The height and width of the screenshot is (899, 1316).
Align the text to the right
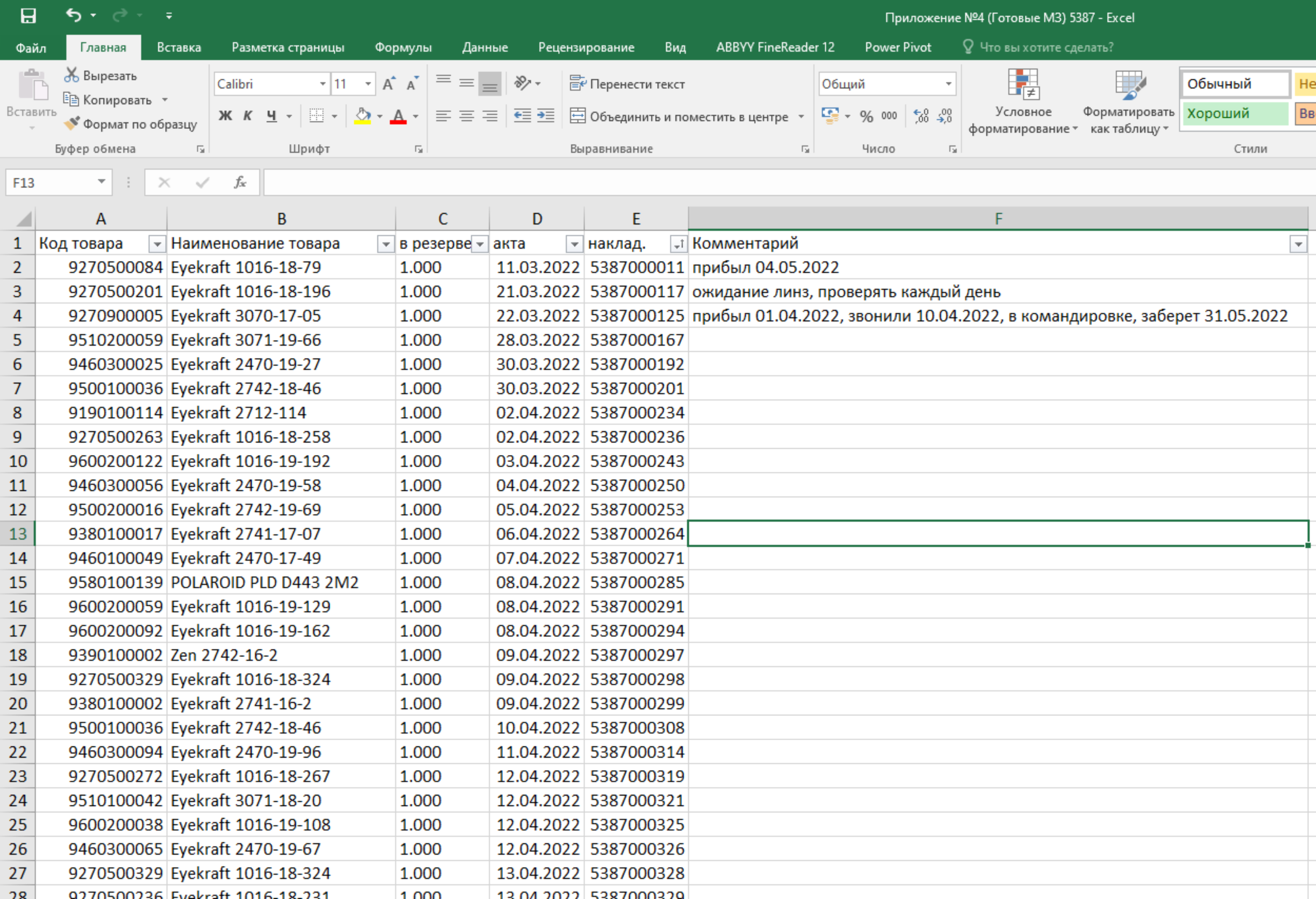[490, 116]
